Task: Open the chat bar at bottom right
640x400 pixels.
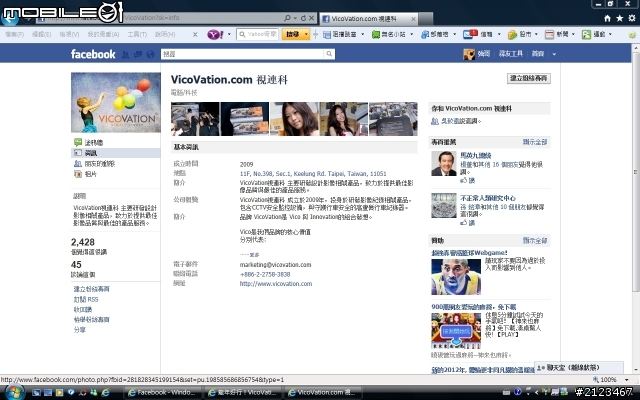Action: click(579, 367)
